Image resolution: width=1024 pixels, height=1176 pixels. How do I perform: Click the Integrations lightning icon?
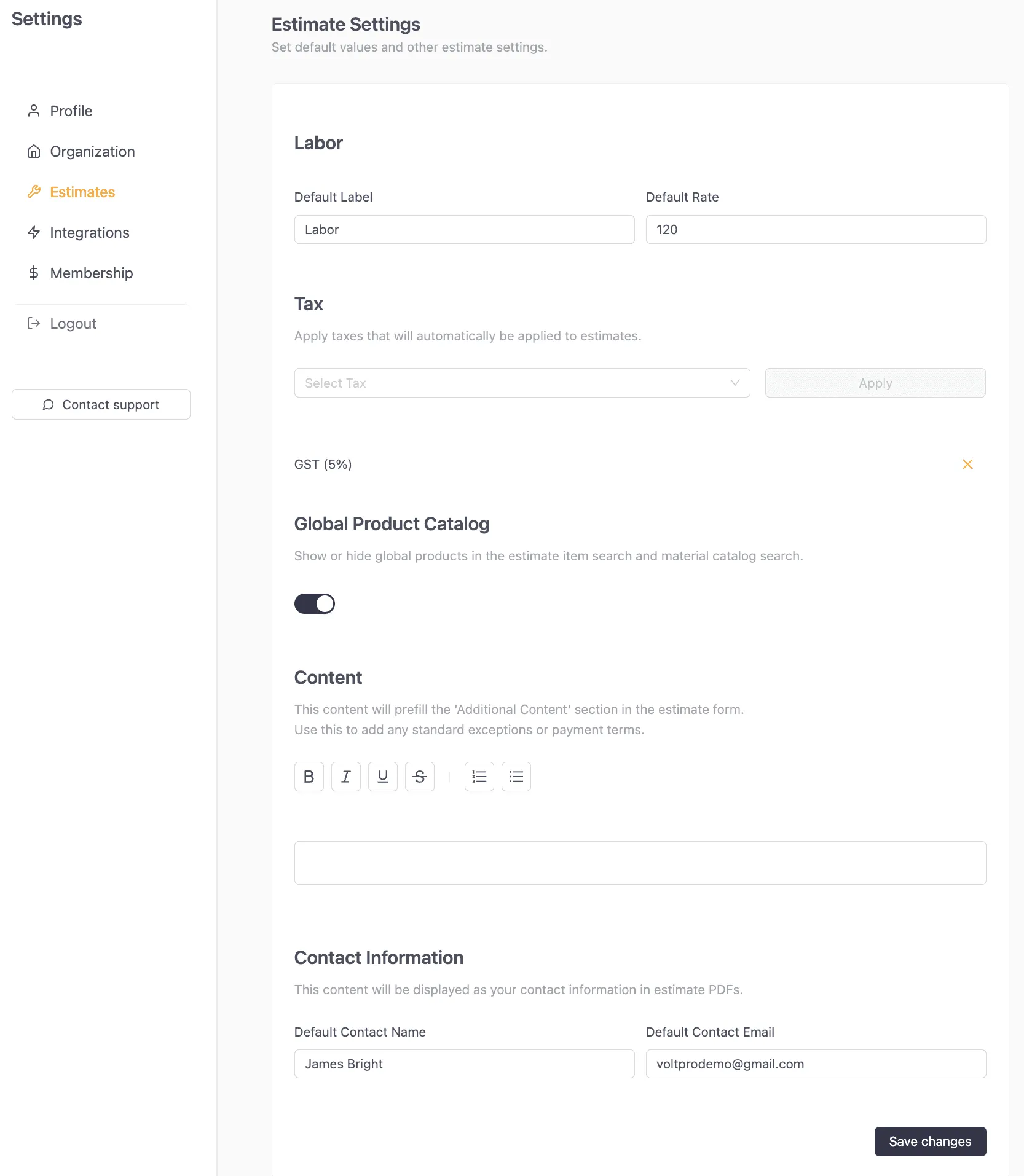point(34,232)
